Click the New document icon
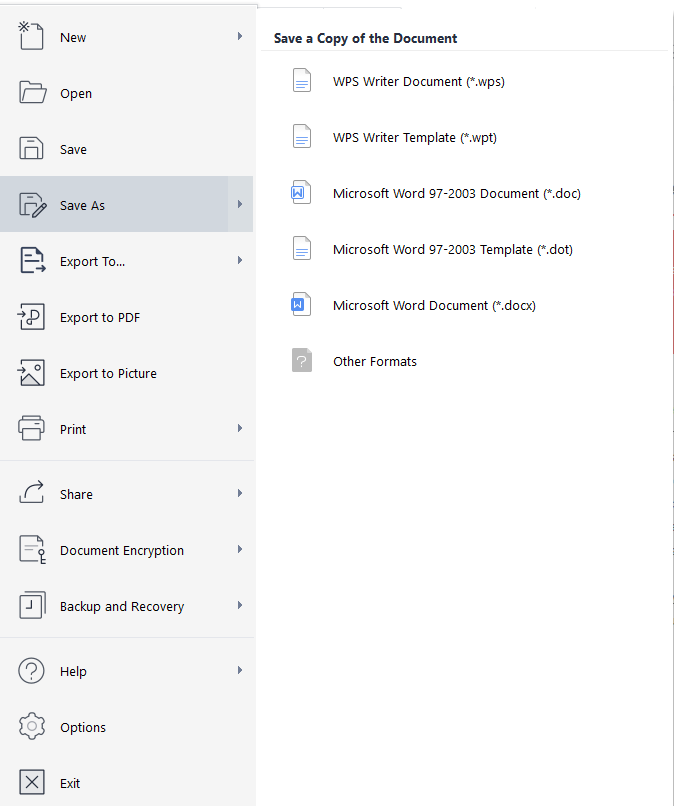Screen dimensions: 674x806 32,37
